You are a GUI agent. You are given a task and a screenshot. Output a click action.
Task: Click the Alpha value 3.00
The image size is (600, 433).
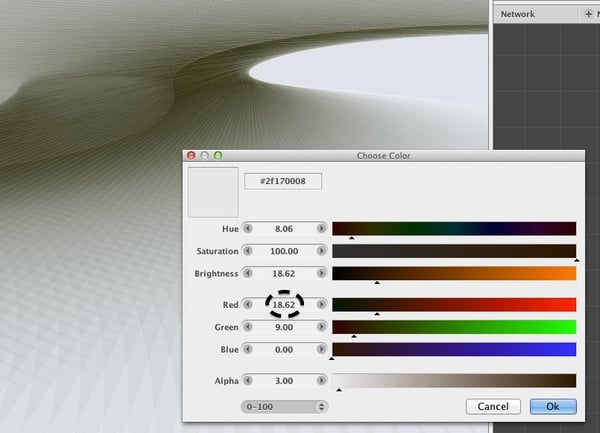pyautogui.click(x=284, y=381)
